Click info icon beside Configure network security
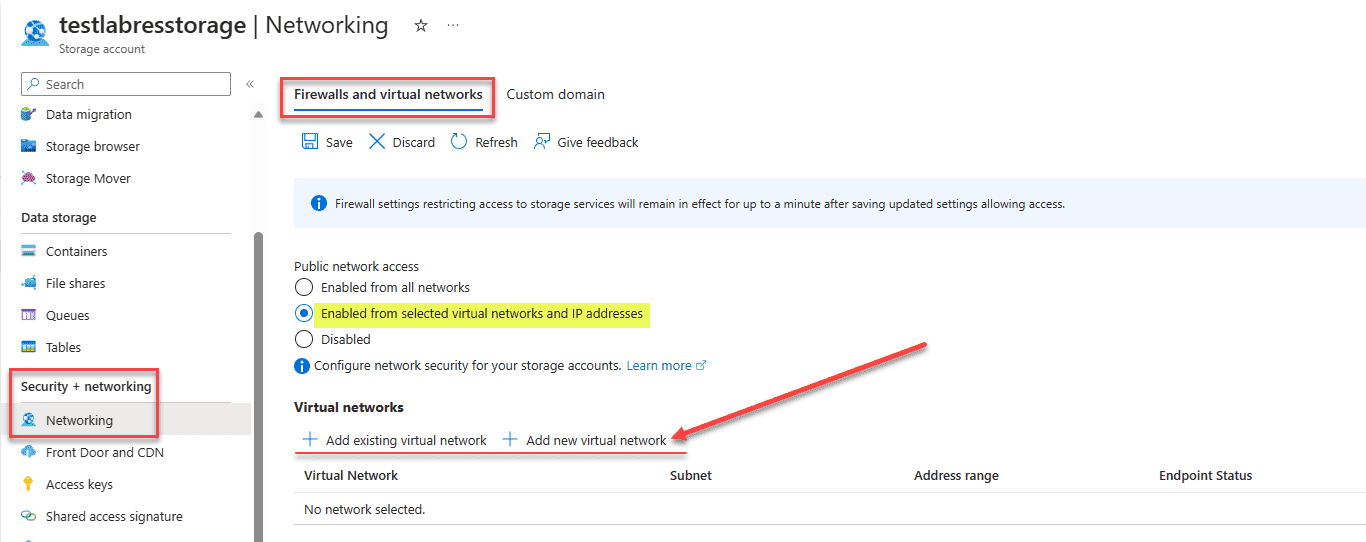This screenshot has width=1366, height=542. coord(302,366)
